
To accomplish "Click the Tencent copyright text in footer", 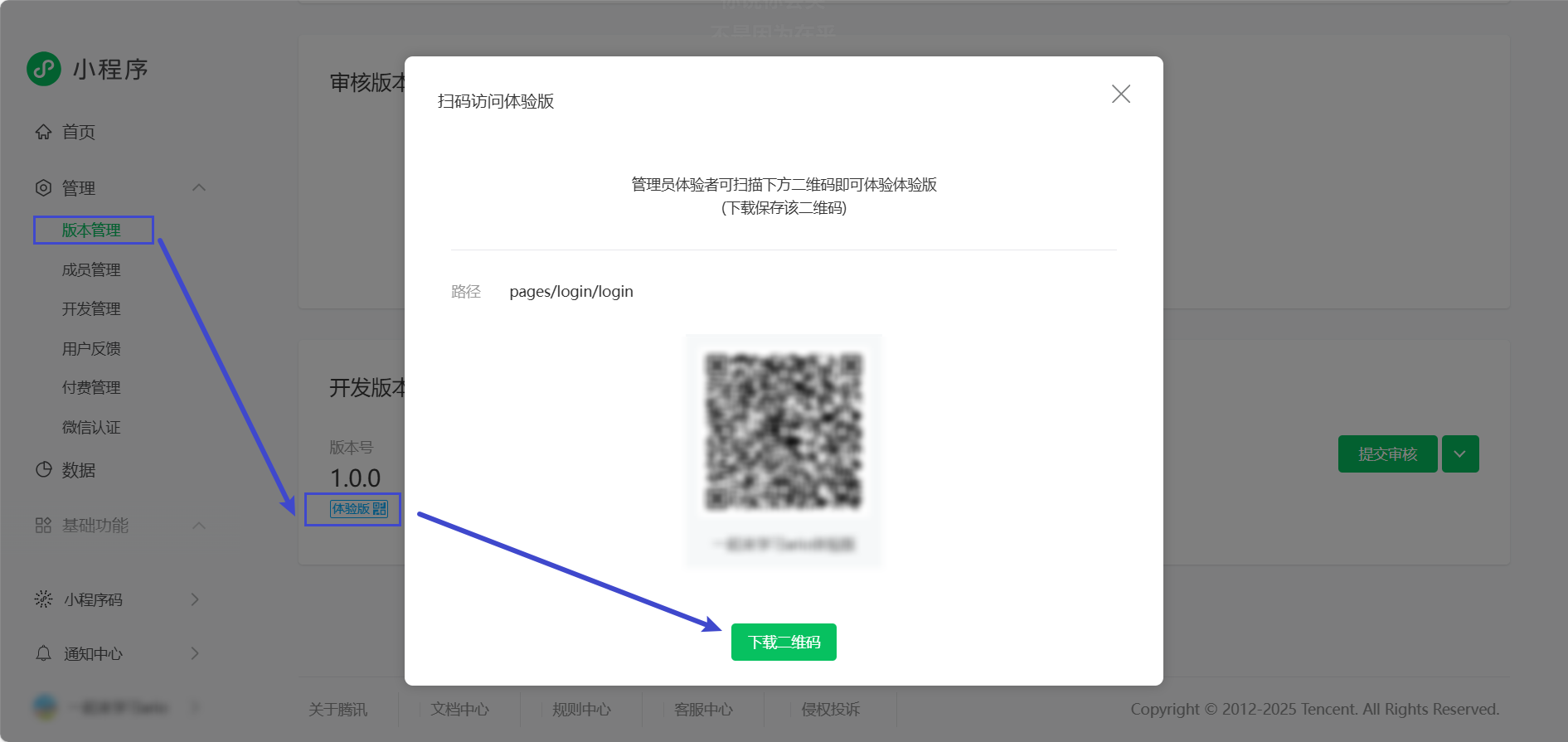I will point(1315,710).
